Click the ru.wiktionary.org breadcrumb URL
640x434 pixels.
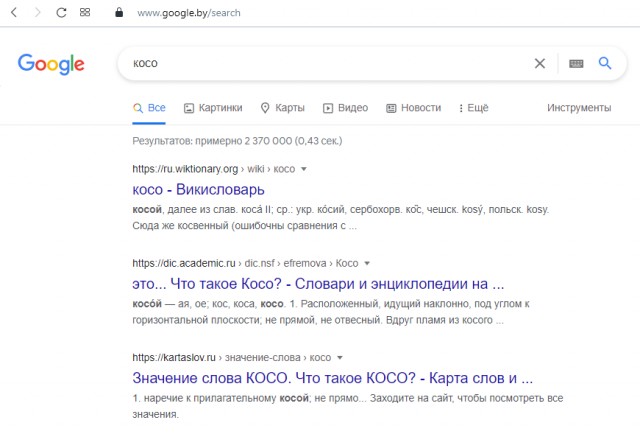coord(213,169)
